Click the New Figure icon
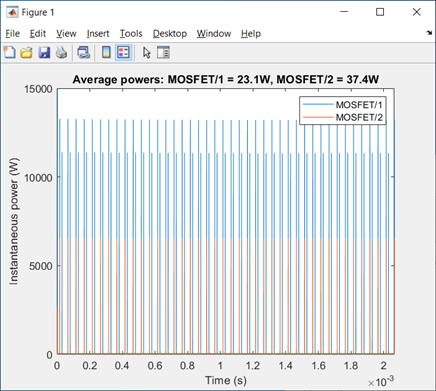436x391 pixels. pyautogui.click(x=9, y=53)
